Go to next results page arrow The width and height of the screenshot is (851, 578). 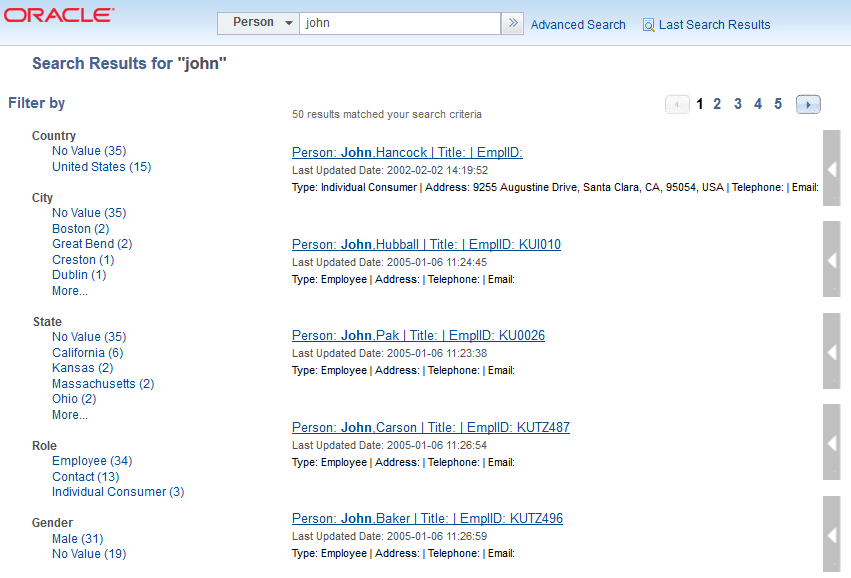pos(808,104)
